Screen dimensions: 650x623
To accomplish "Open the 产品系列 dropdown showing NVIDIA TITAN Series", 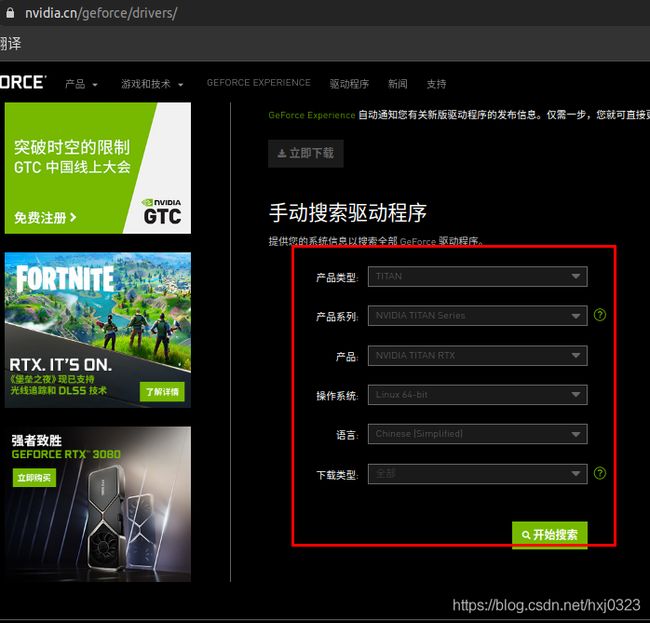I will (x=477, y=315).
